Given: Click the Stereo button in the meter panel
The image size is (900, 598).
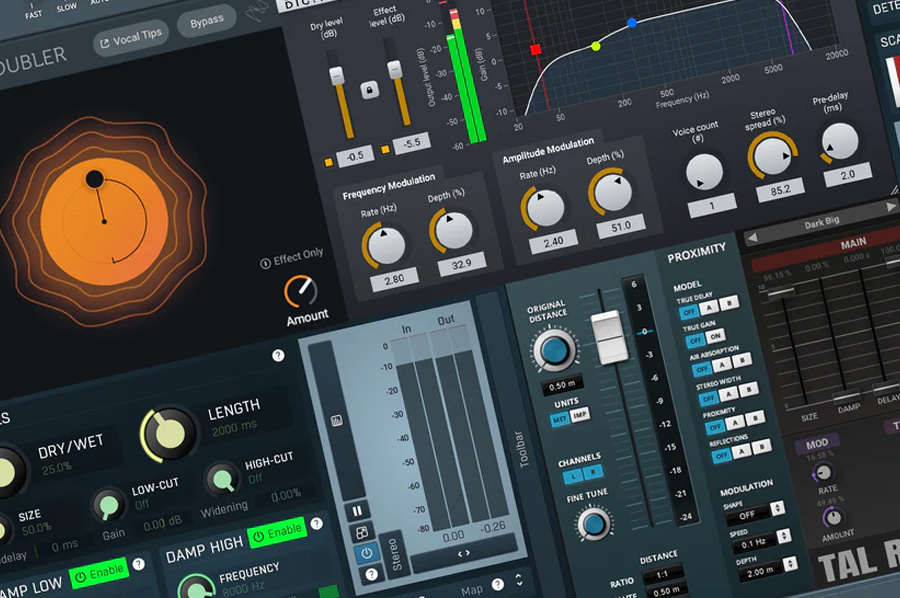Looking at the screenshot, I should (x=395, y=553).
